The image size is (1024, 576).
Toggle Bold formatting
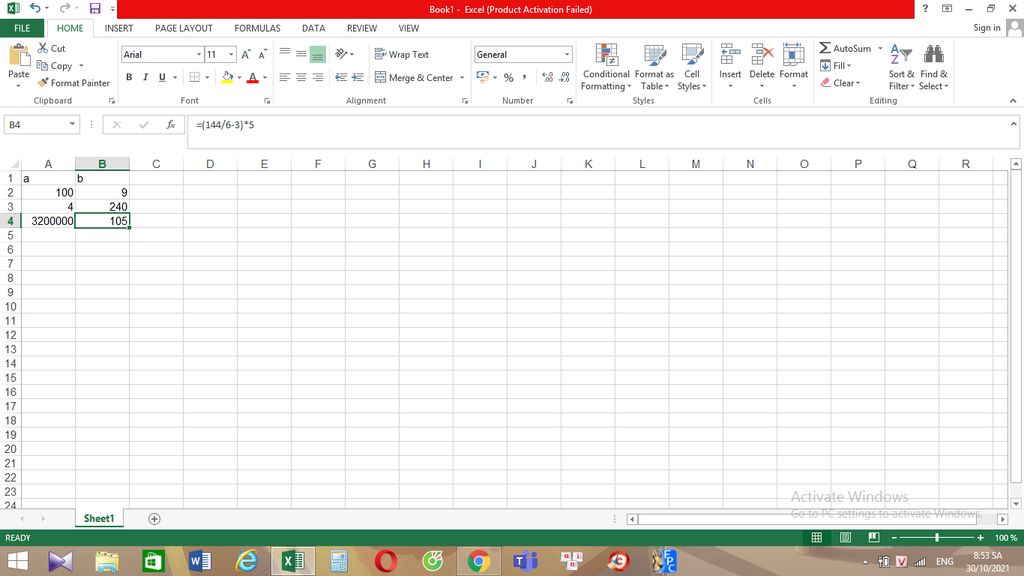(129, 77)
